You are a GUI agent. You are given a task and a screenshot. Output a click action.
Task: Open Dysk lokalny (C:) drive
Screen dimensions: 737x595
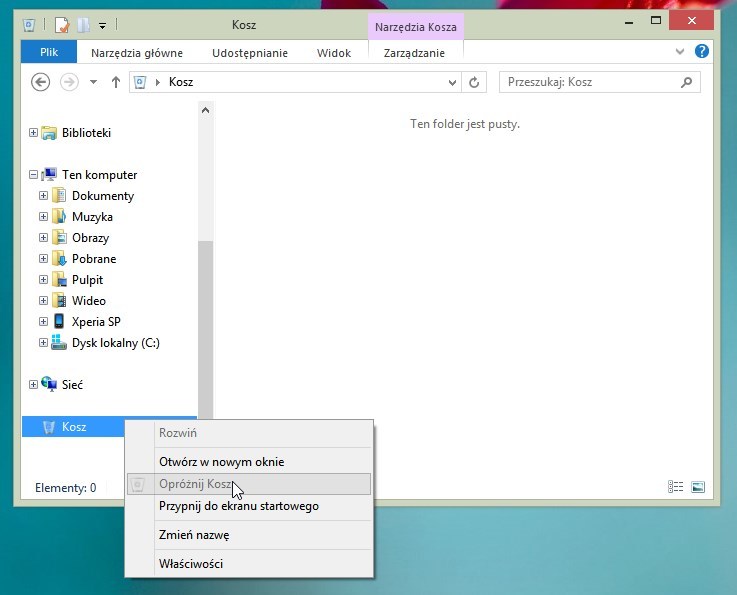click(x=116, y=343)
